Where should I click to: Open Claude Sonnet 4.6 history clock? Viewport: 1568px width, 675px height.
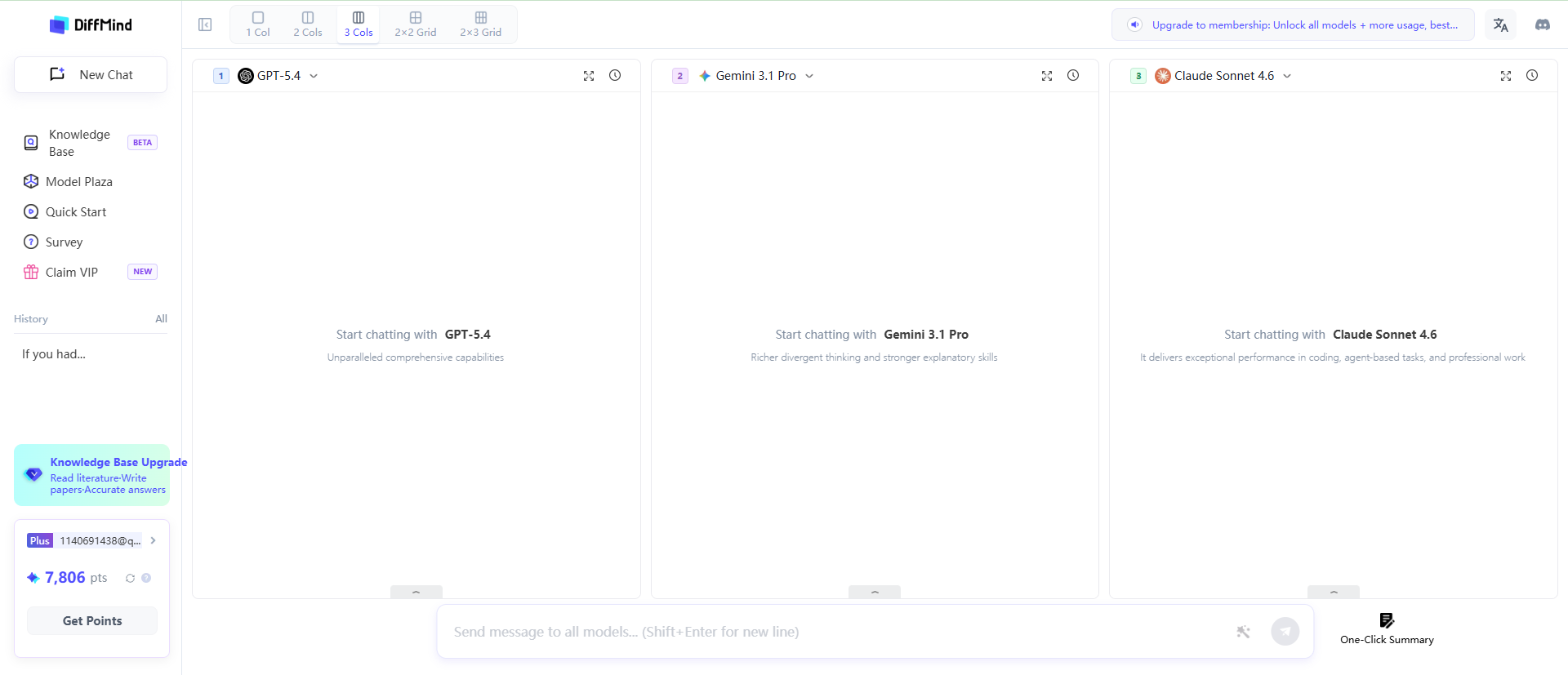tap(1532, 75)
